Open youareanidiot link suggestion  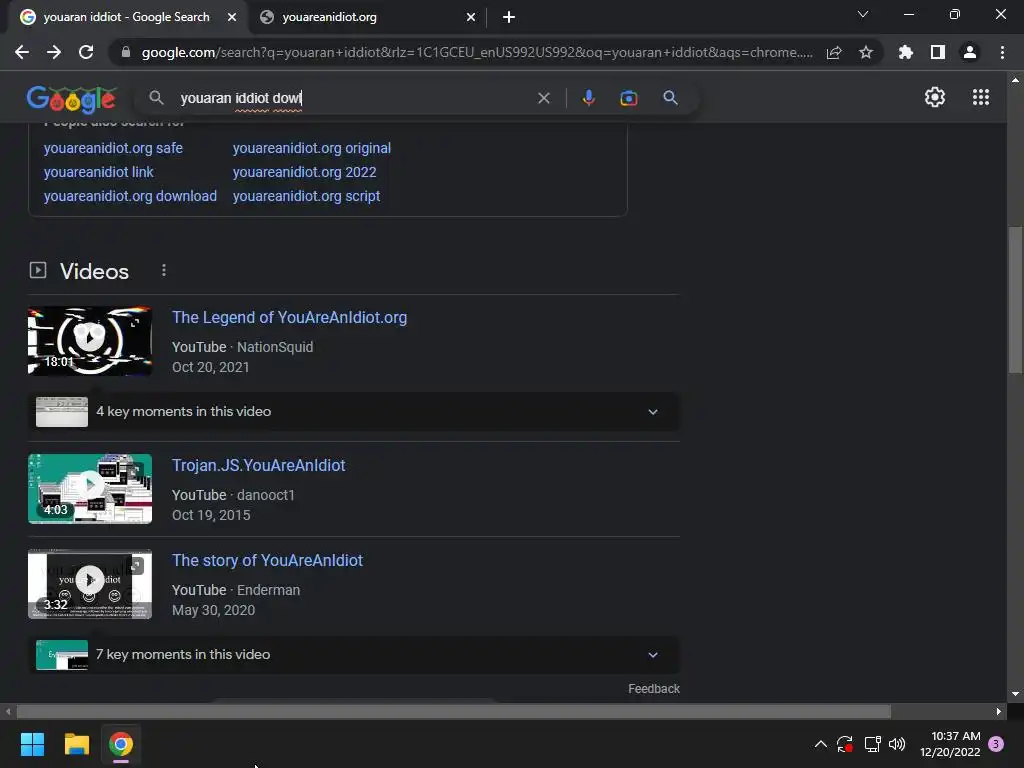[99, 172]
